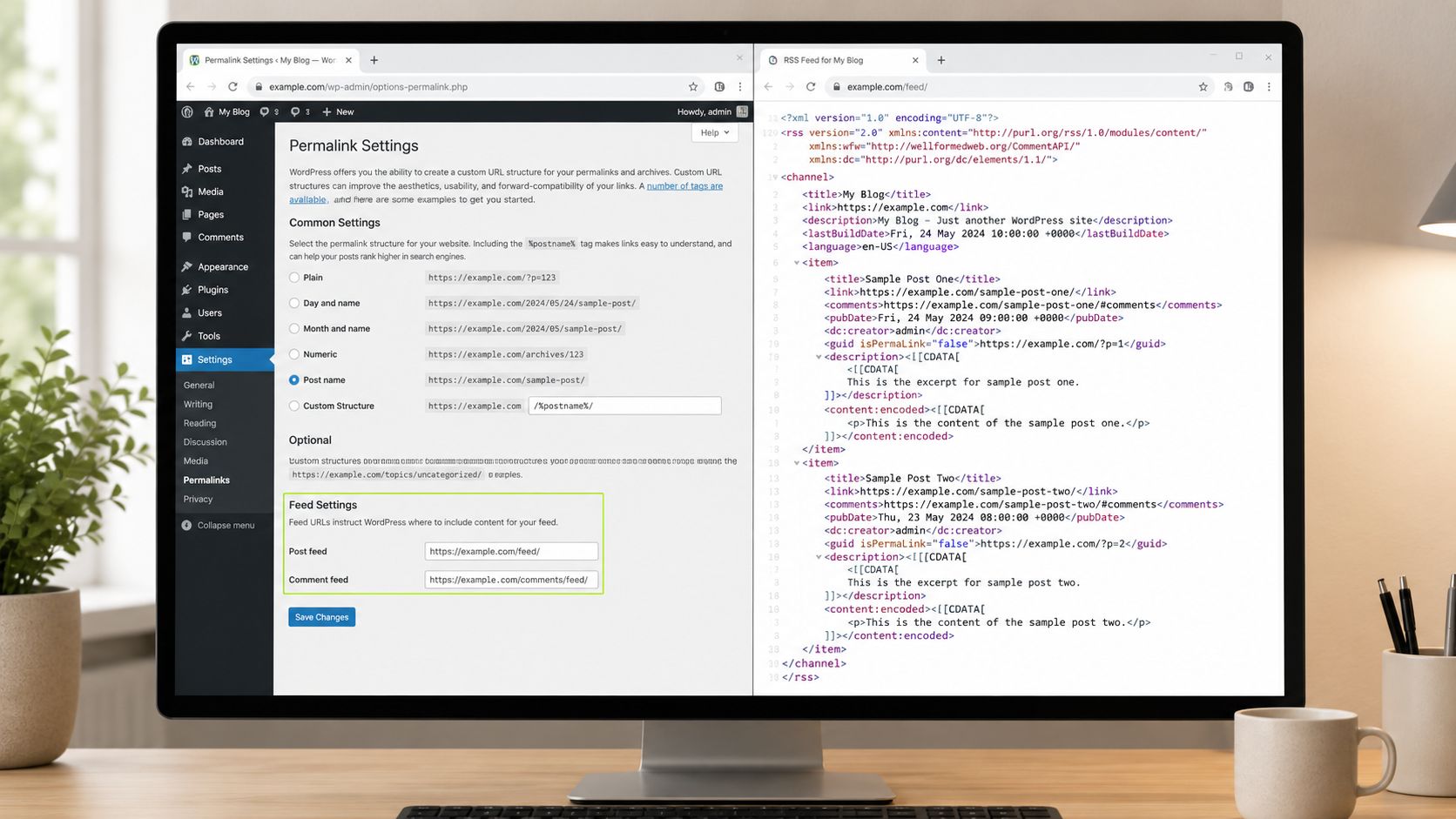Screen dimensions: 1456x819
Task: Reload the RSS feed browser page
Action: (811, 86)
